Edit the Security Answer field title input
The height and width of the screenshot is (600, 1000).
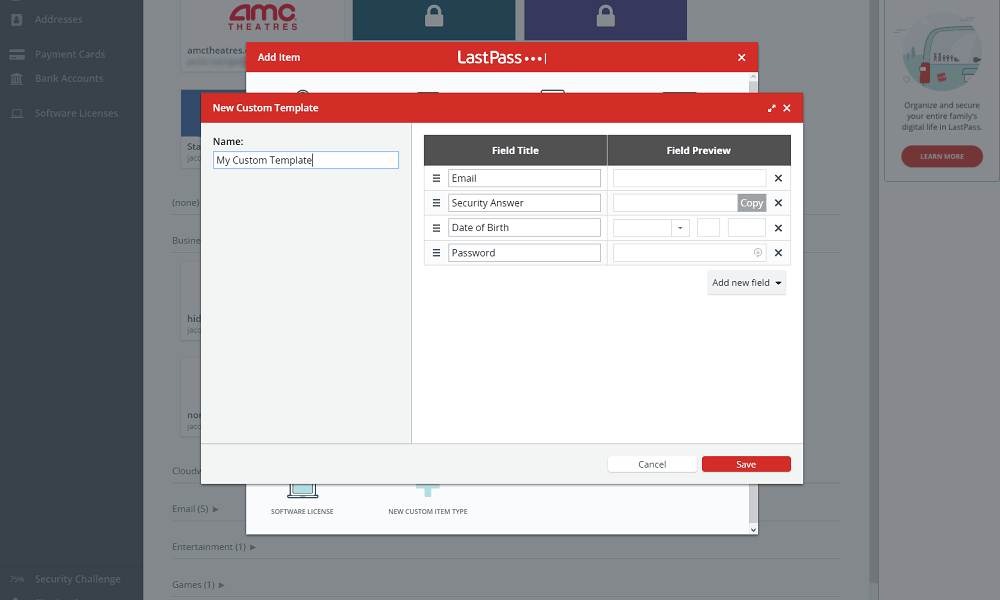[524, 203]
